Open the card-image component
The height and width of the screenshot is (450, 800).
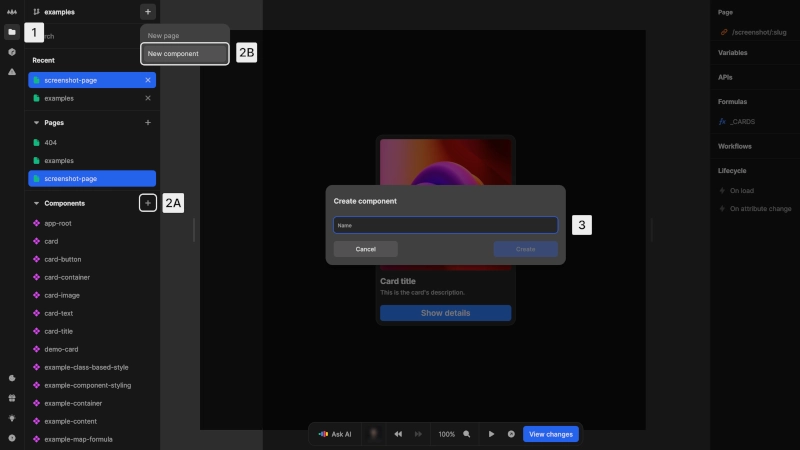[x=92, y=295]
